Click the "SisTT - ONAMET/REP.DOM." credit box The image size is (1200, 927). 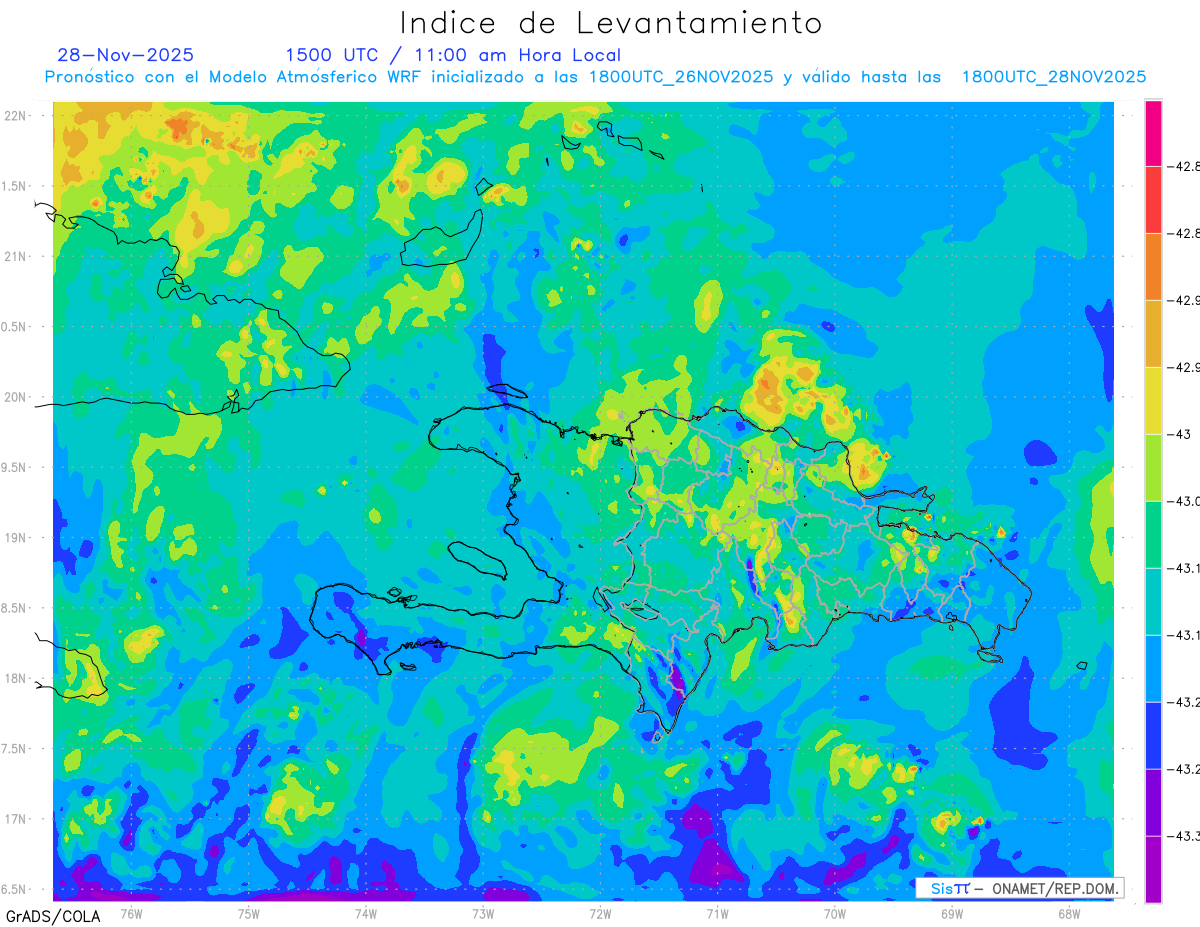coord(1019,888)
